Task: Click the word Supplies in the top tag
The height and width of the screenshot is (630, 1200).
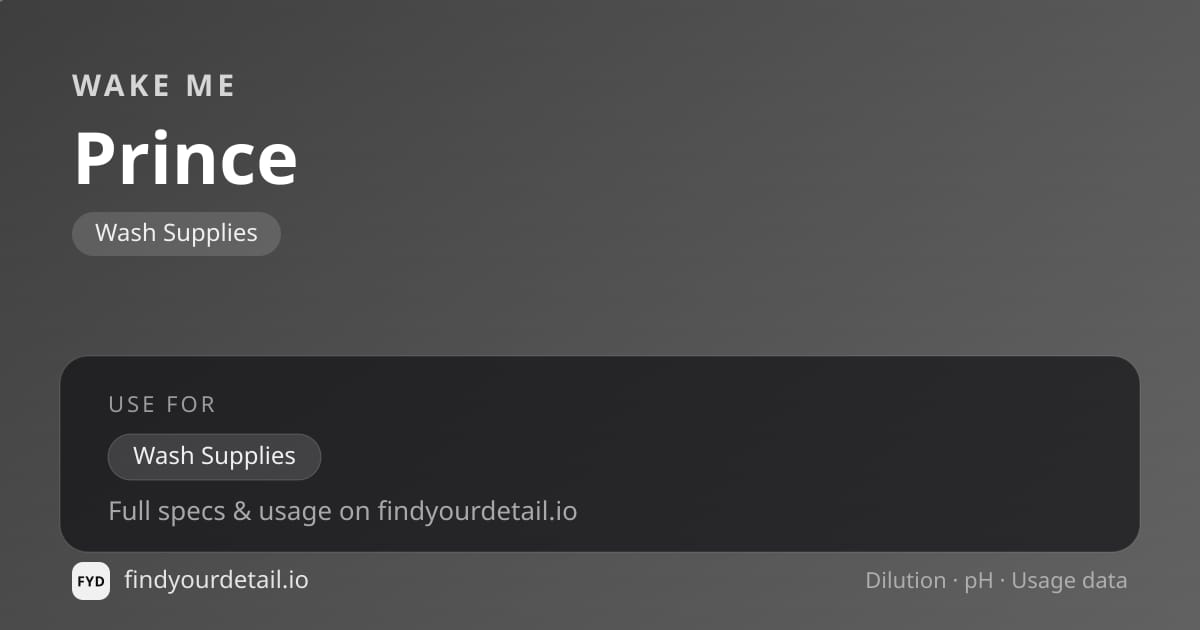Action: click(x=210, y=233)
